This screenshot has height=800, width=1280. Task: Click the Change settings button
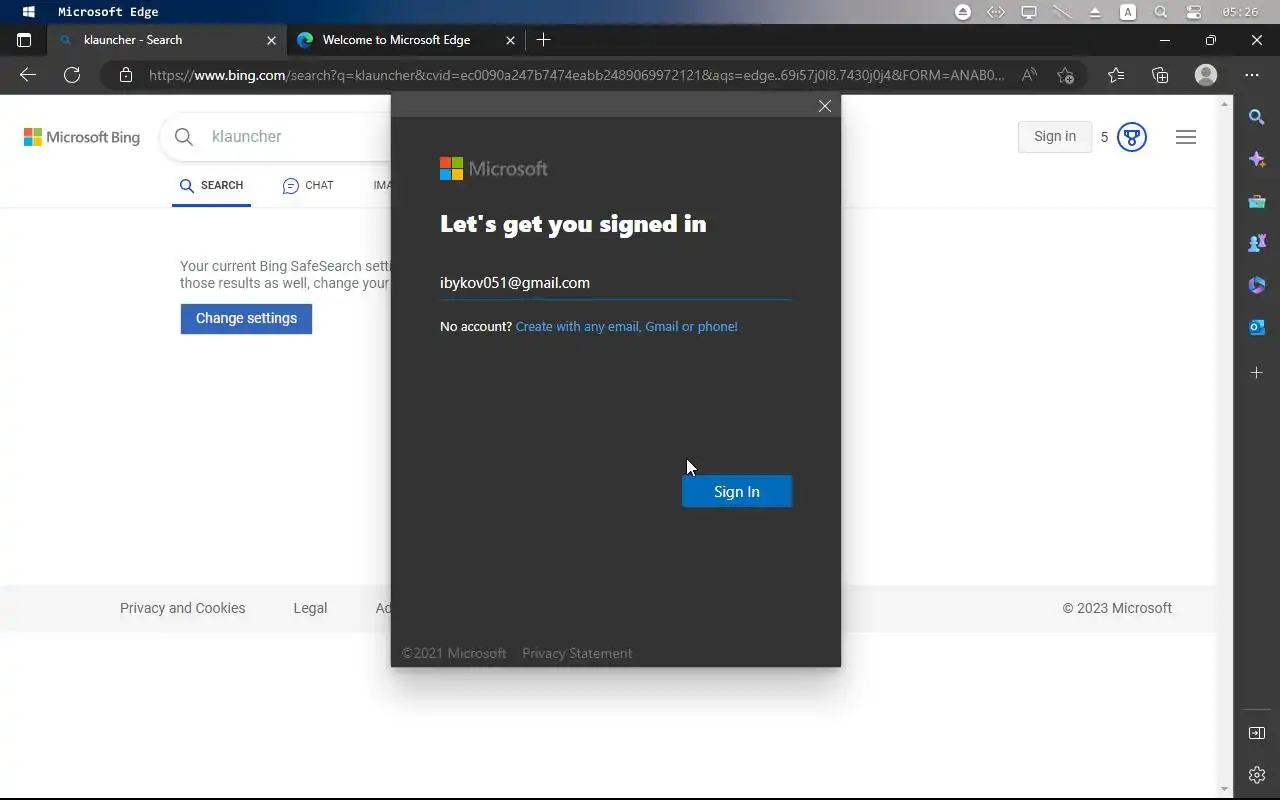(246, 318)
